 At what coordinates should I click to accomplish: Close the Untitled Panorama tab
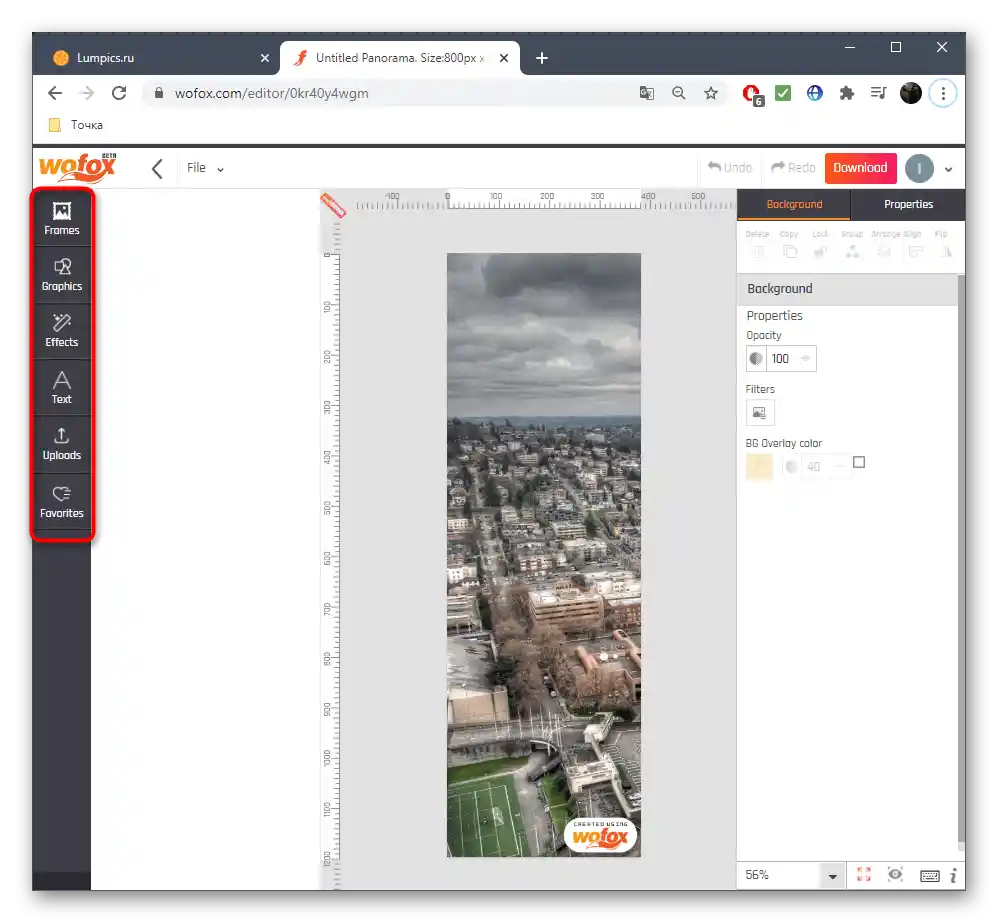click(504, 58)
